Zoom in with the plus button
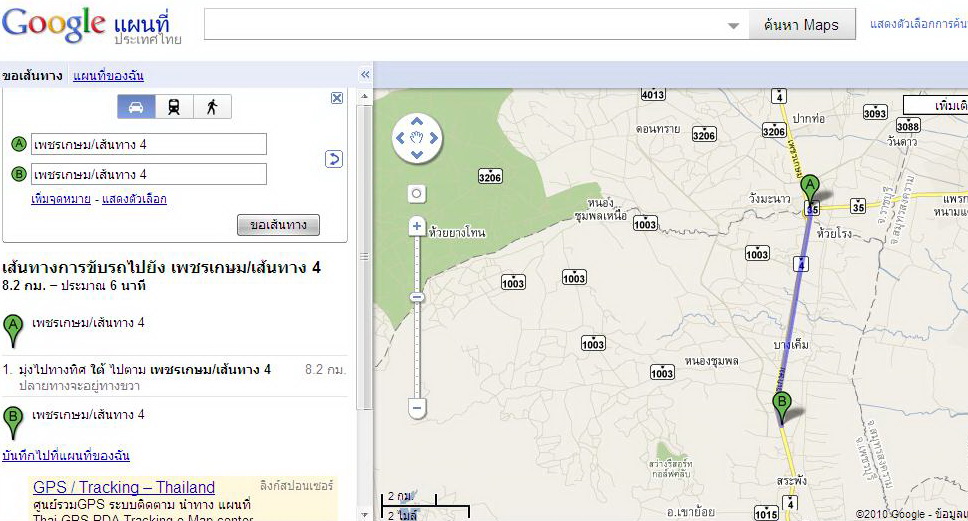The width and height of the screenshot is (968, 521). point(417,227)
